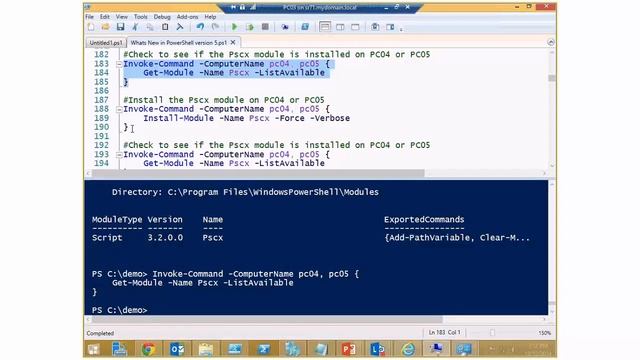This screenshot has width=640, height=360.
Task: Stop operation with the square stop icon
Action: coord(265,27)
